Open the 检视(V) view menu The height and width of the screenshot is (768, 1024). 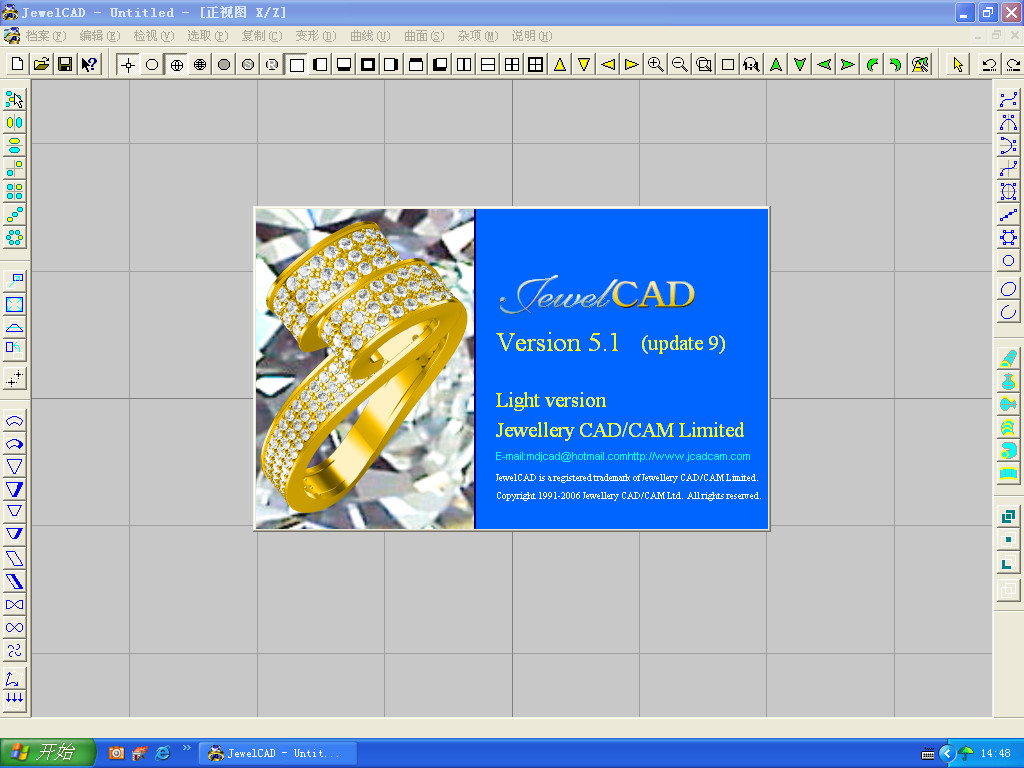tap(154, 36)
